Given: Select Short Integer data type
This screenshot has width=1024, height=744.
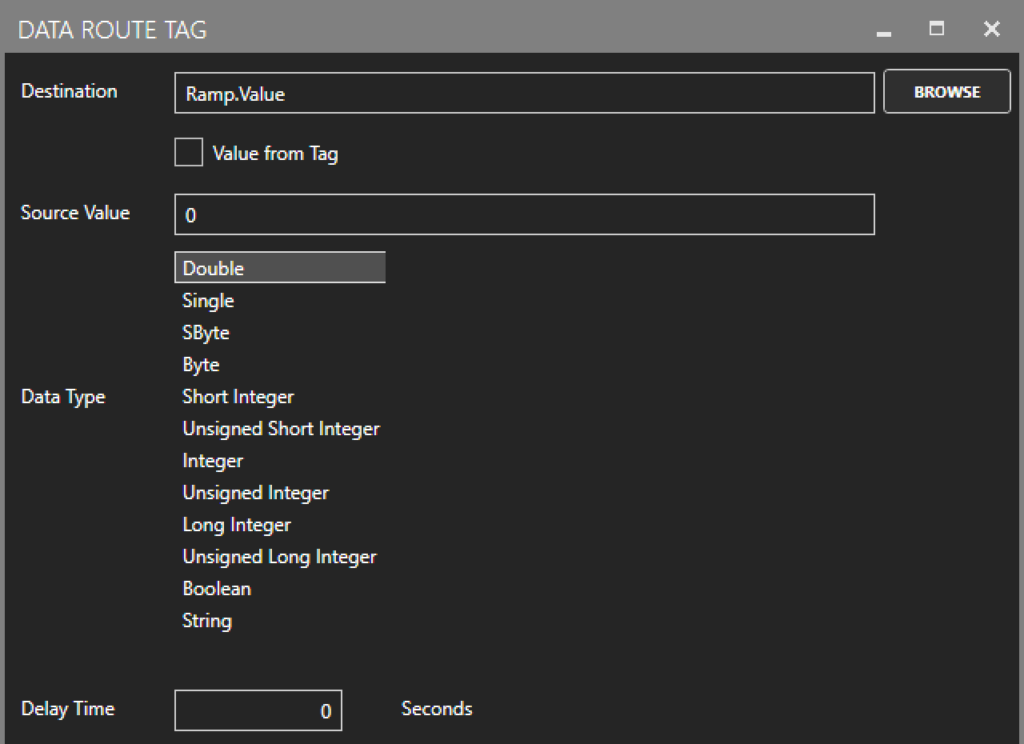Looking at the screenshot, I should (x=238, y=397).
